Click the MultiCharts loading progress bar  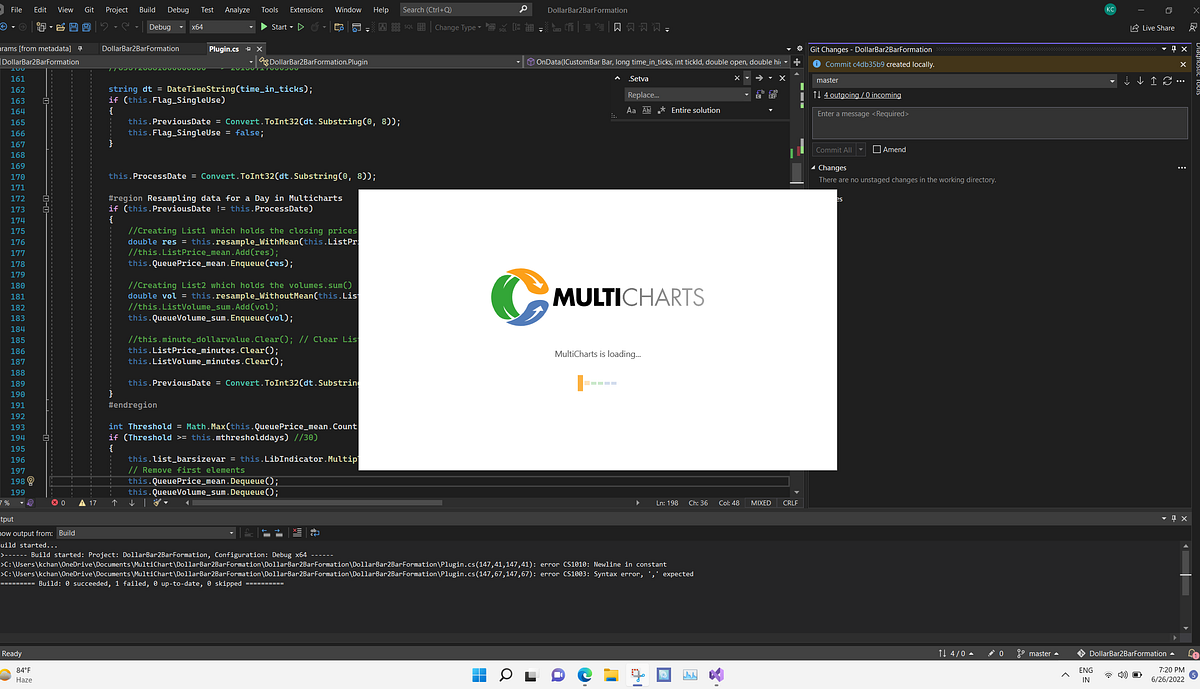click(x=597, y=382)
